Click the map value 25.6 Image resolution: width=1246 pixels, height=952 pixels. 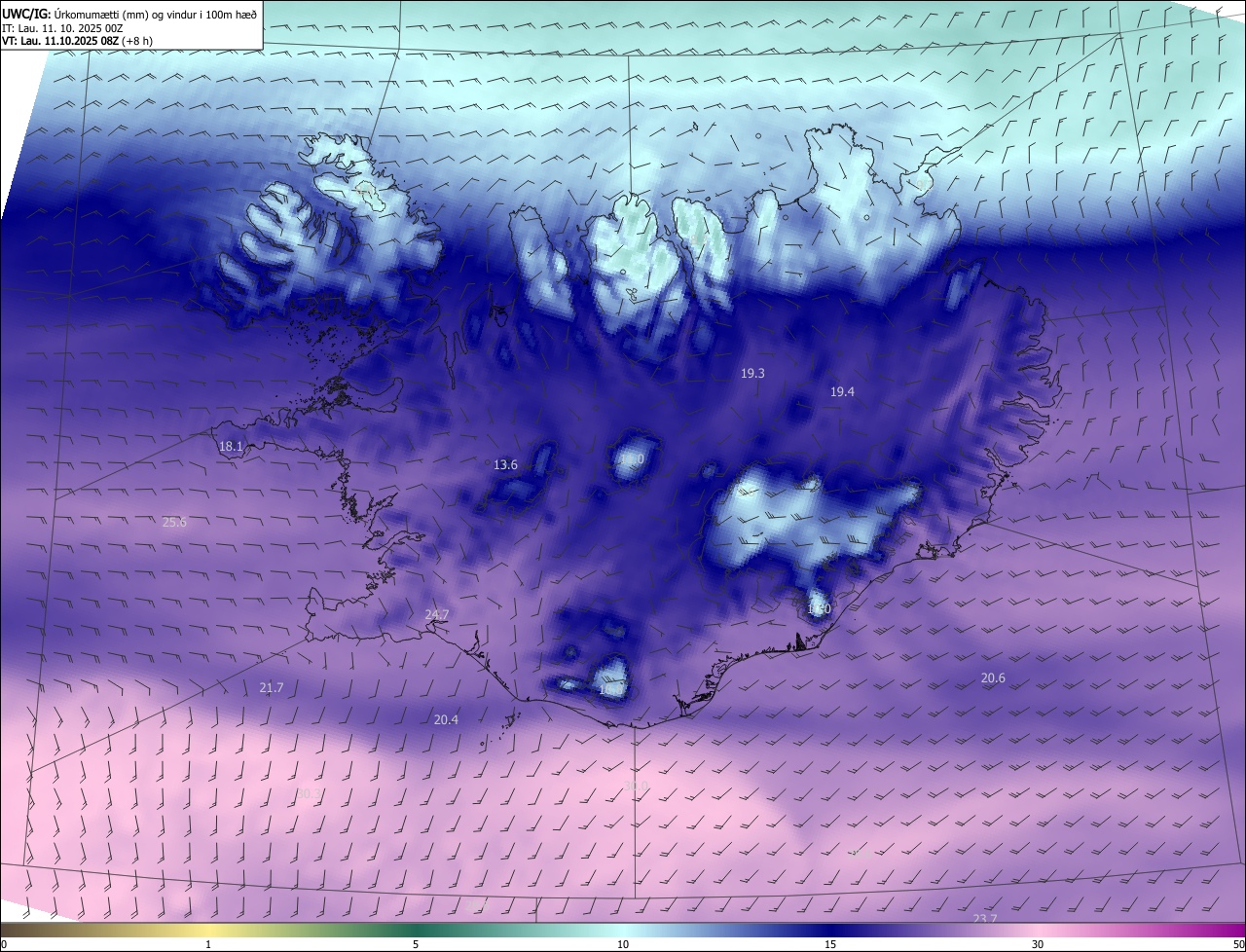coord(174,522)
